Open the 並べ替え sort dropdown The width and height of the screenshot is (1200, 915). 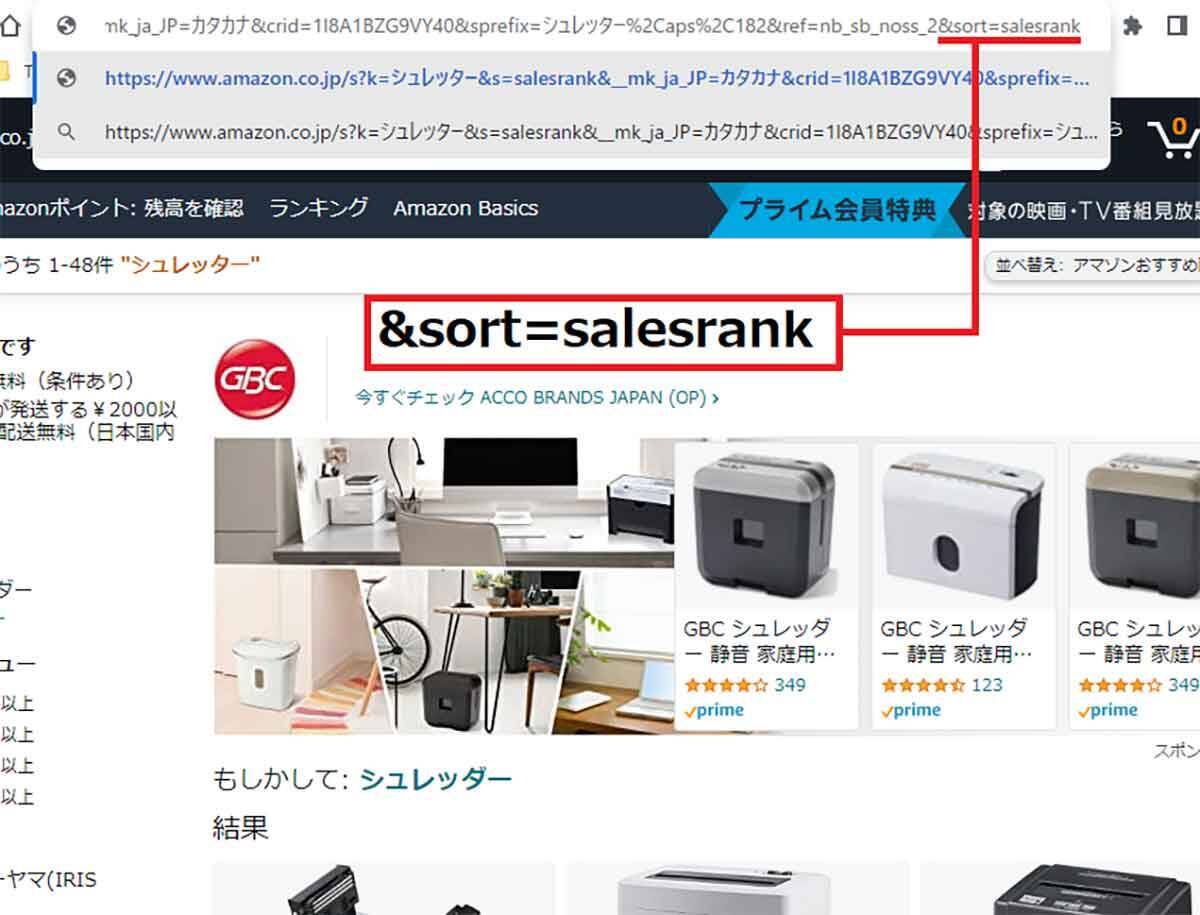1093,265
